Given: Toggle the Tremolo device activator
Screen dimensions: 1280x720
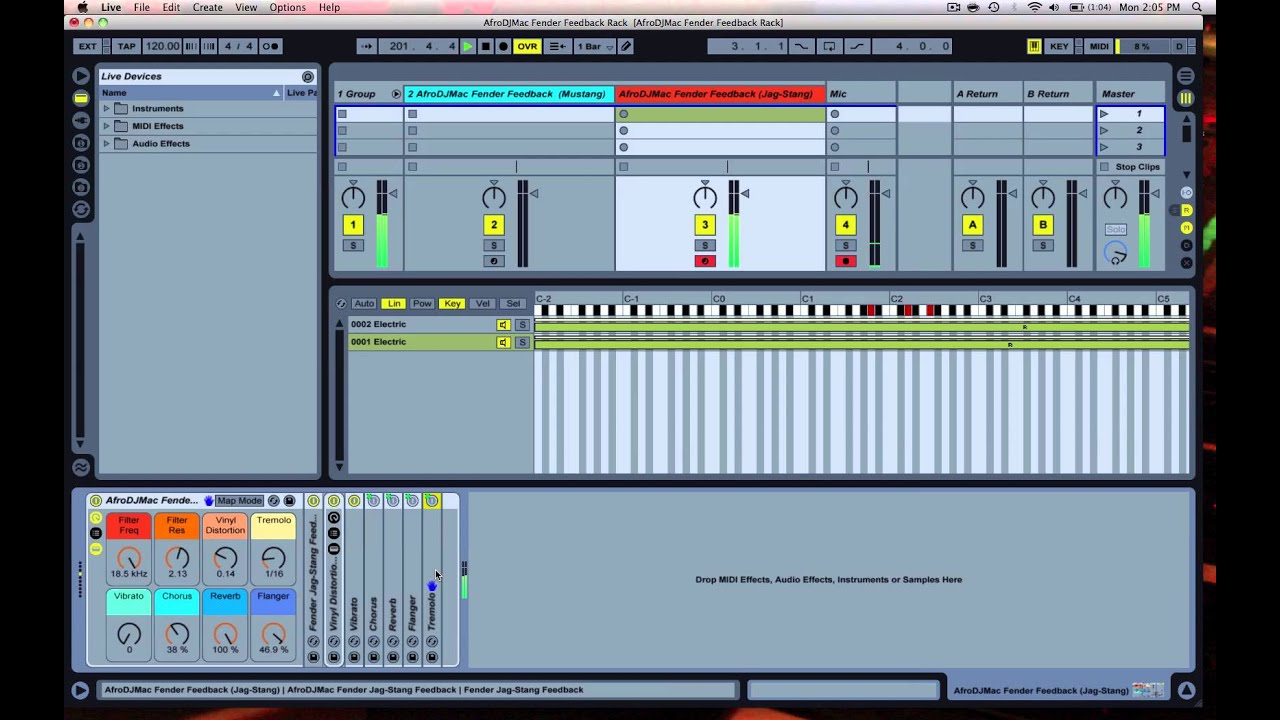Looking at the screenshot, I should (432, 501).
